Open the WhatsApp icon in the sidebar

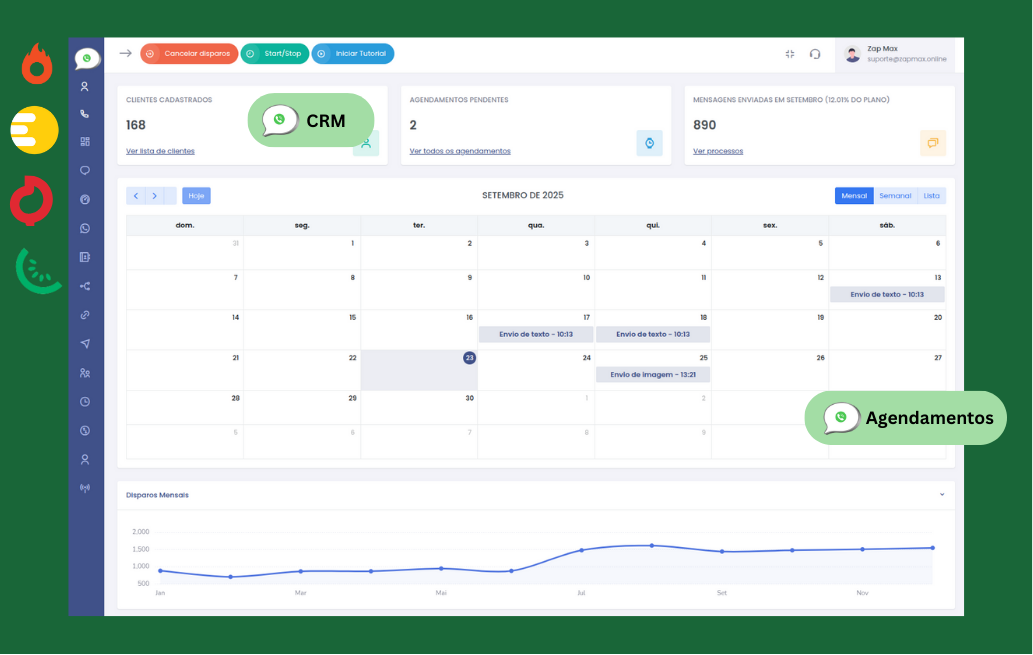tap(85, 228)
